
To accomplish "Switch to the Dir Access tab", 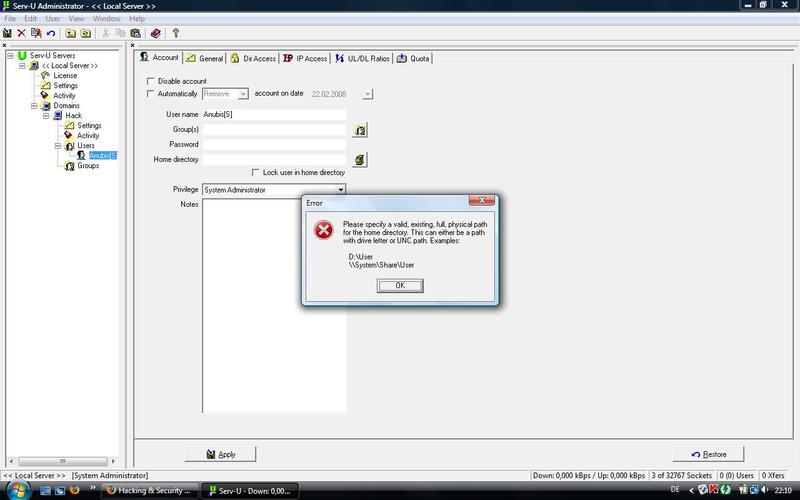I will (253, 58).
